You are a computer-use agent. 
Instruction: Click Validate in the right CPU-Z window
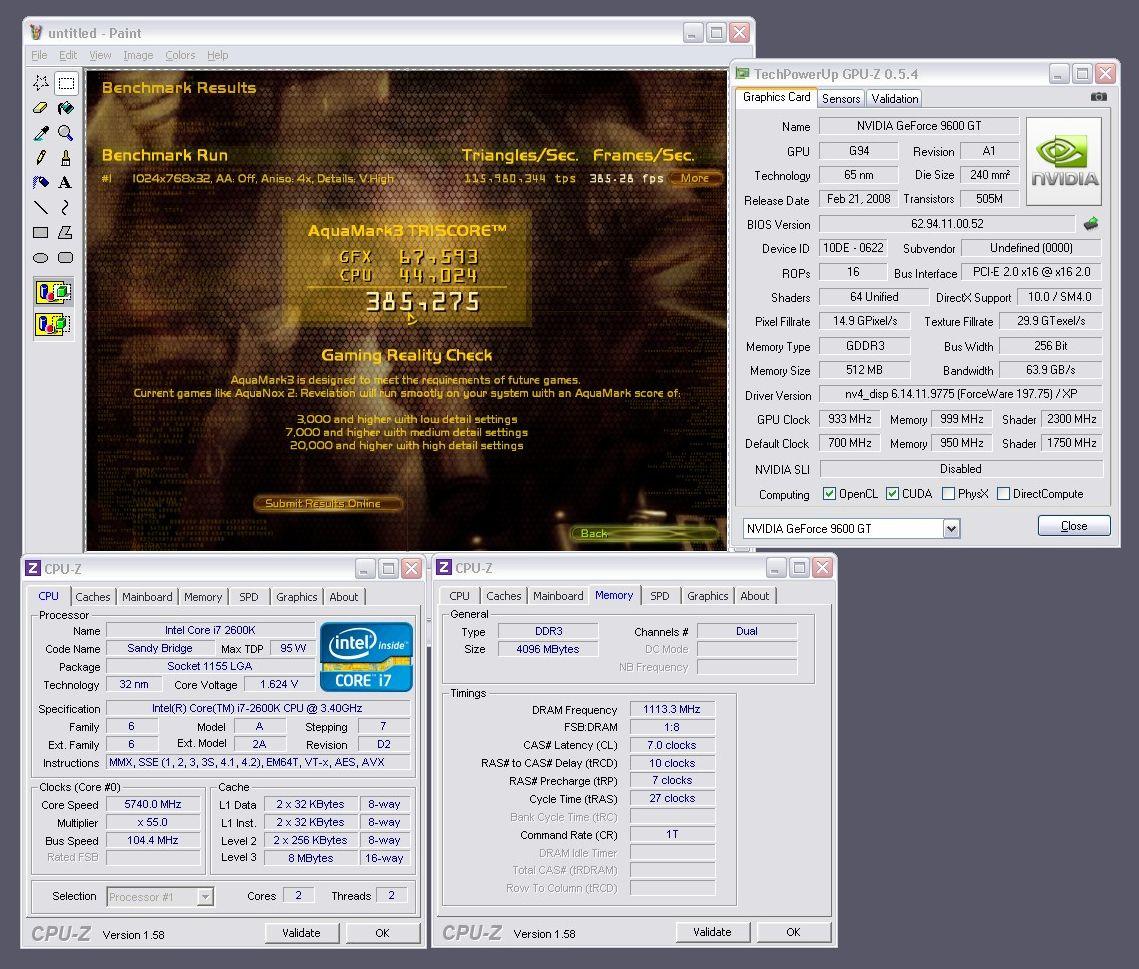point(712,932)
